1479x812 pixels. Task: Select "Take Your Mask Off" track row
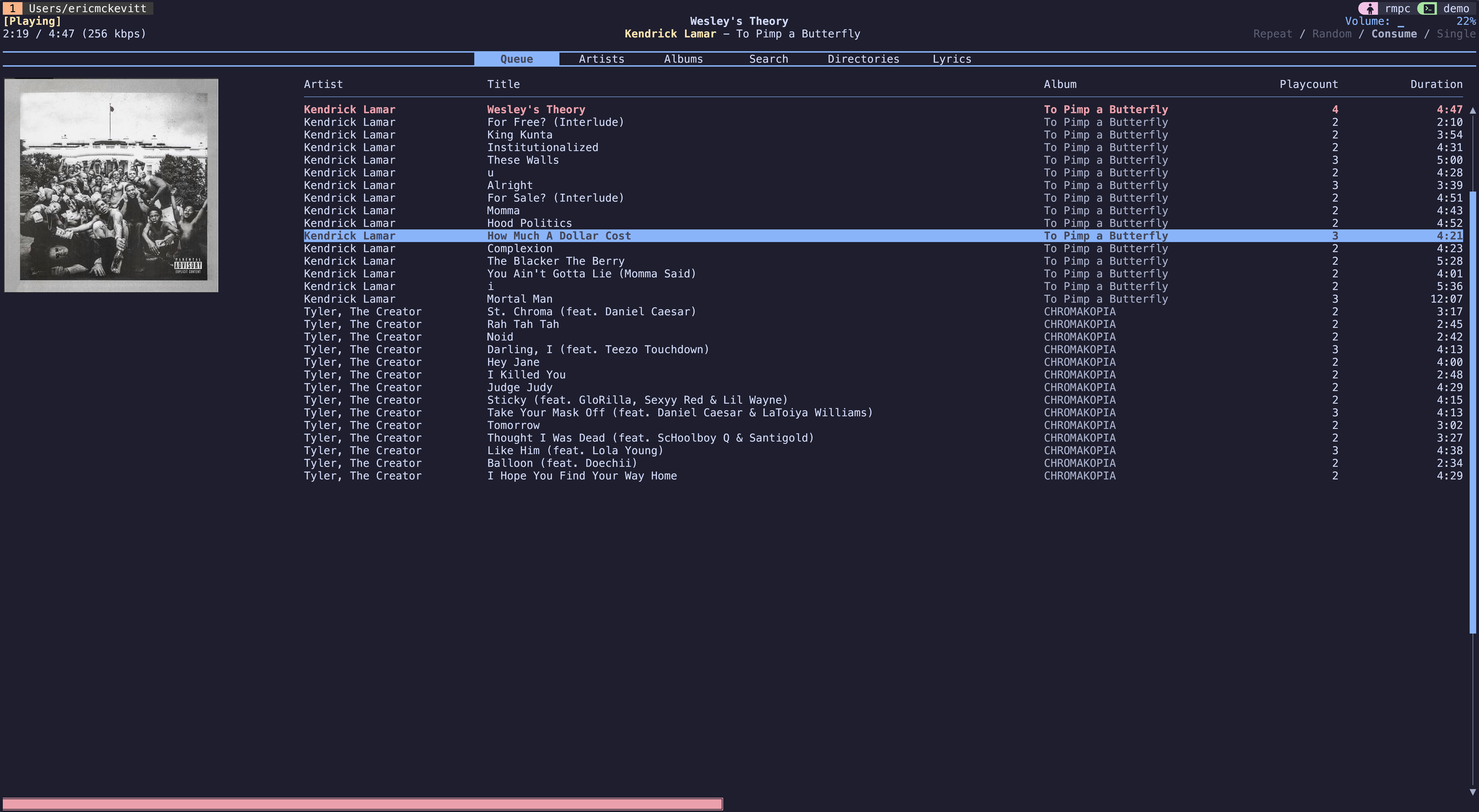pyautogui.click(x=883, y=413)
